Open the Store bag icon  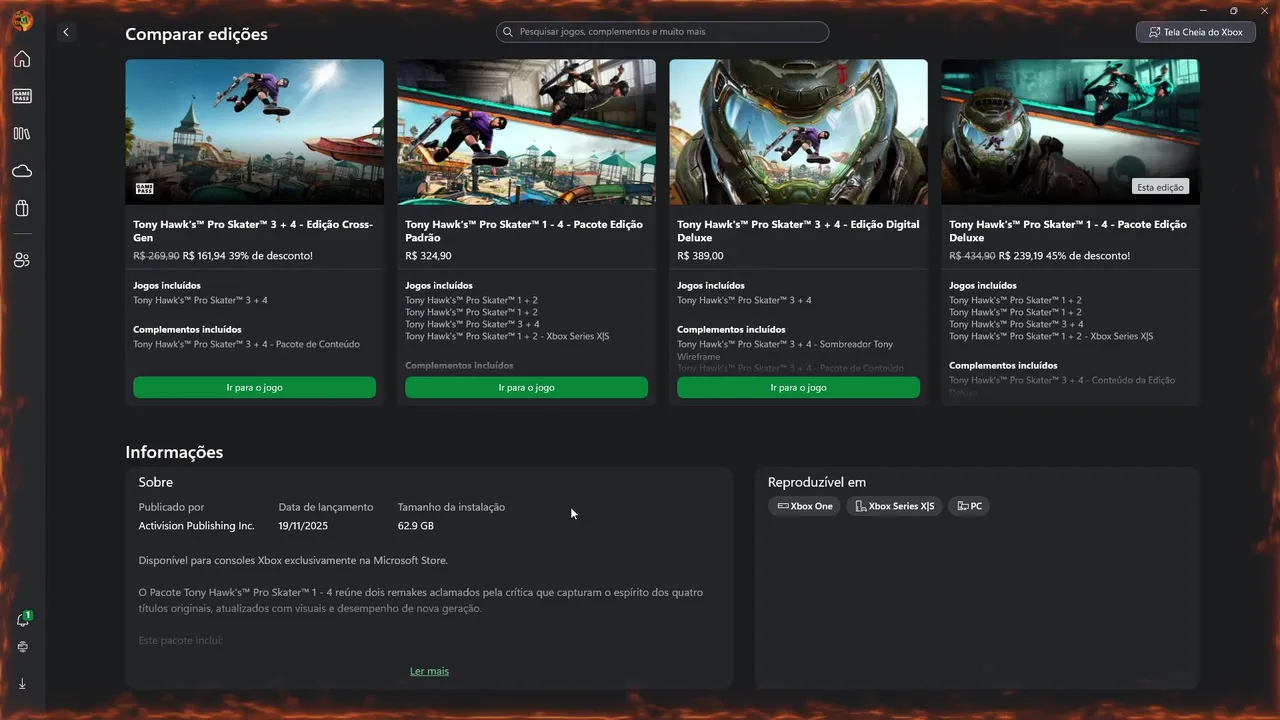[22, 209]
